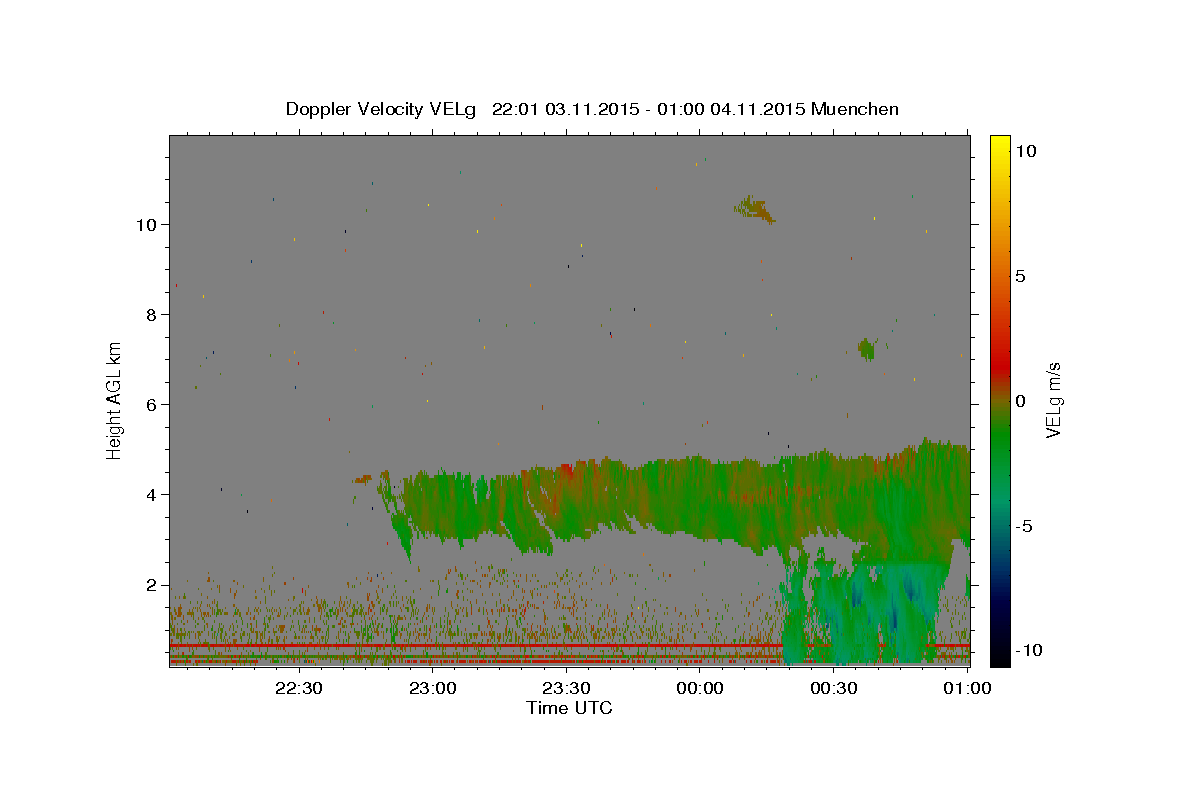Select the '01:00' time axis label
This screenshot has height=800, width=1200.
pos(968,688)
